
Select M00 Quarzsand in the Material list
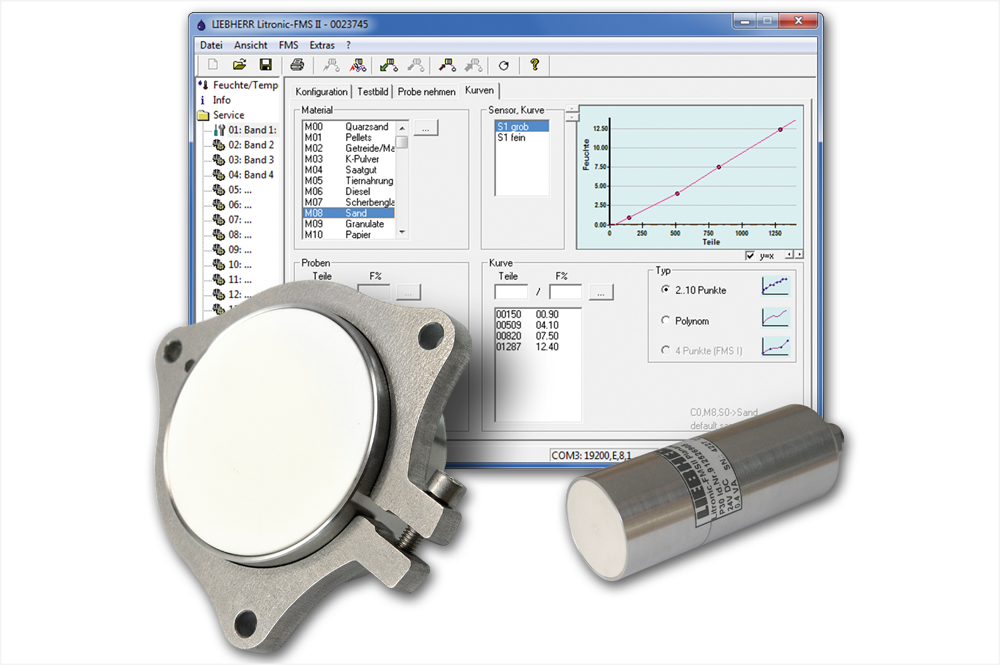pyautogui.click(x=349, y=127)
